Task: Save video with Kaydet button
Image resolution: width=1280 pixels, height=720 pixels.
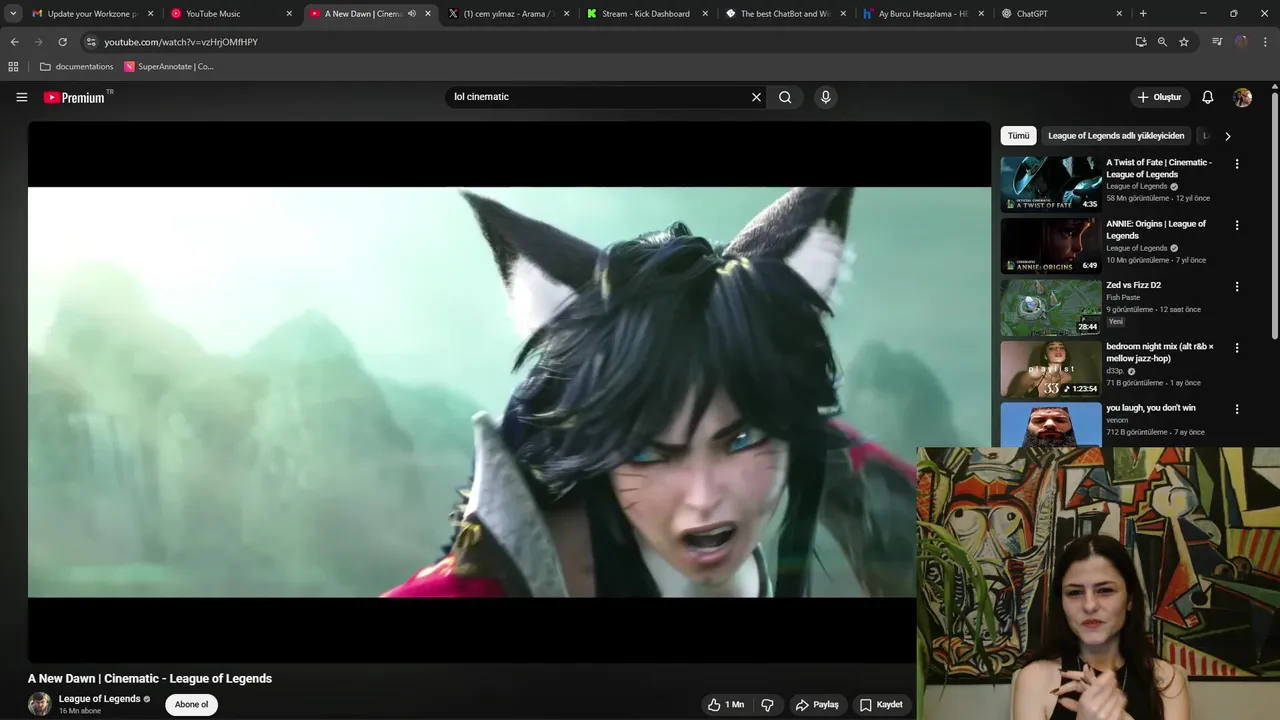Action: coord(881,705)
